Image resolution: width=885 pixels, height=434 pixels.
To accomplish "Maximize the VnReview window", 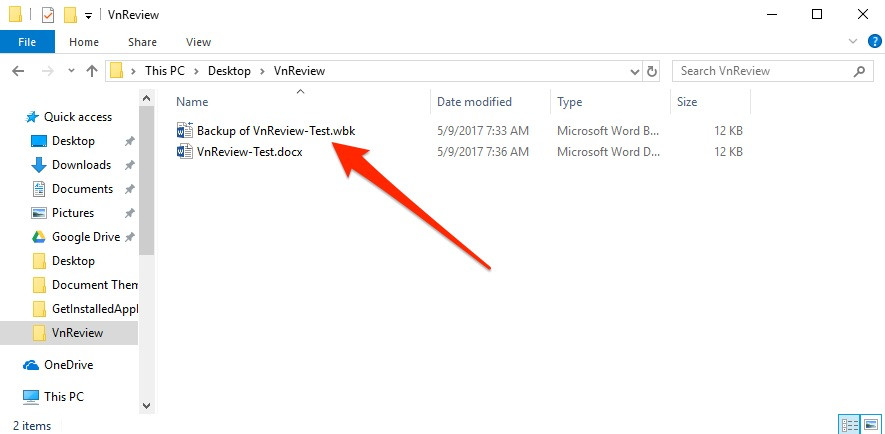I will click(816, 15).
